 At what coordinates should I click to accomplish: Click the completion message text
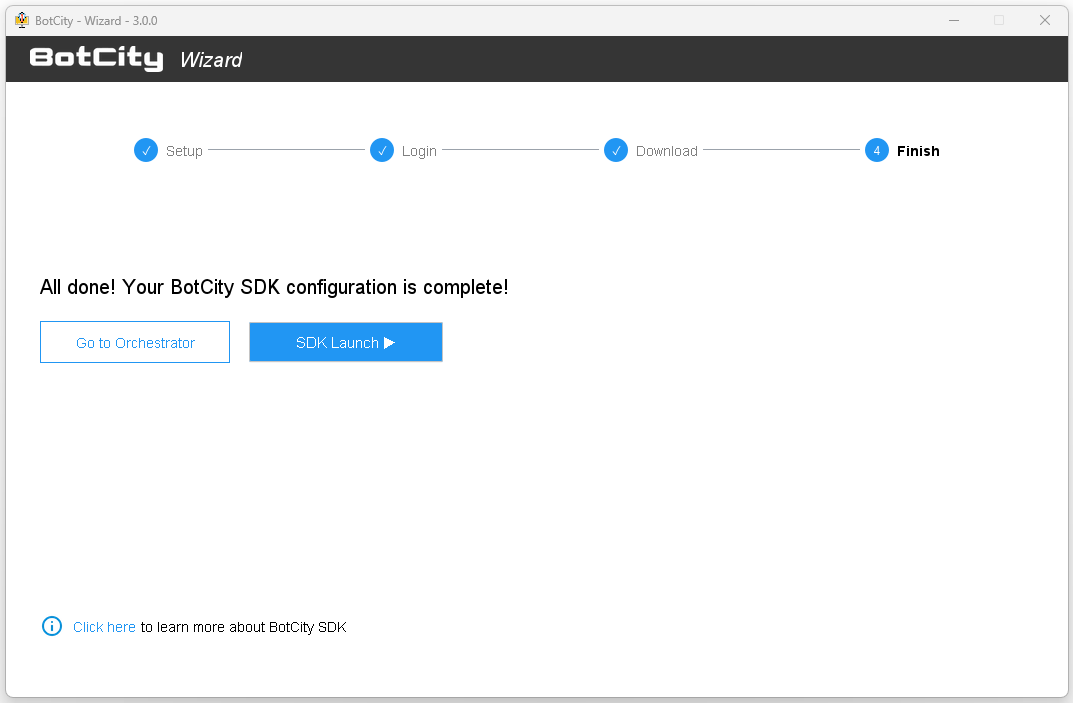tap(274, 287)
